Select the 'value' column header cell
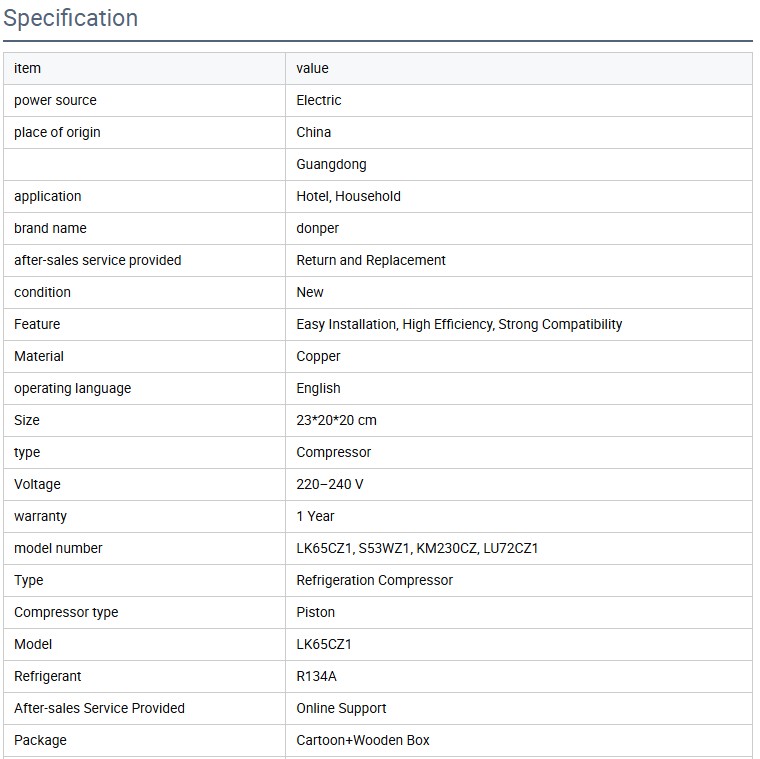The image size is (760, 759). pos(312,68)
